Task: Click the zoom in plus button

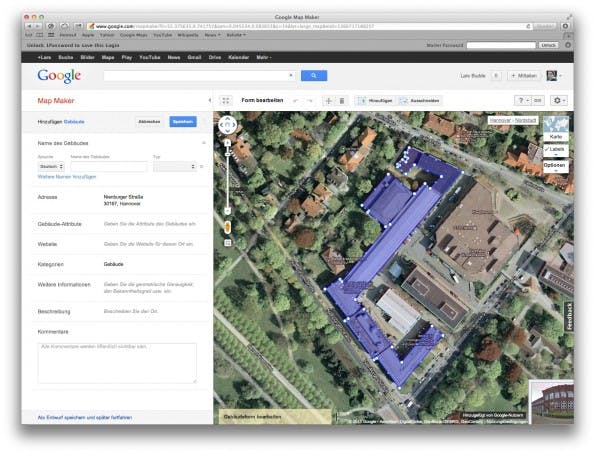Action: (x=227, y=143)
